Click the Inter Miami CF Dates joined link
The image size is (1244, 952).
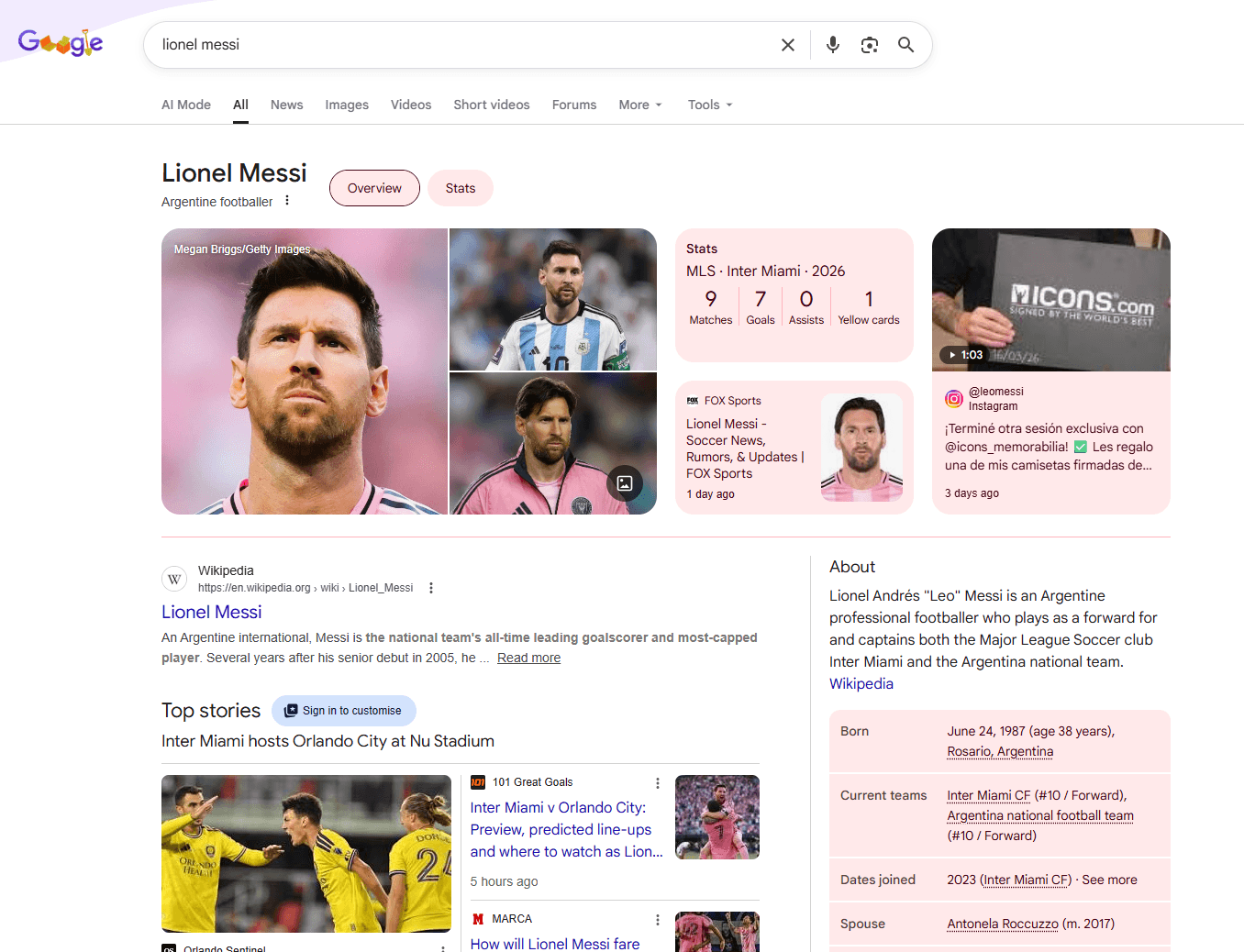(1026, 880)
